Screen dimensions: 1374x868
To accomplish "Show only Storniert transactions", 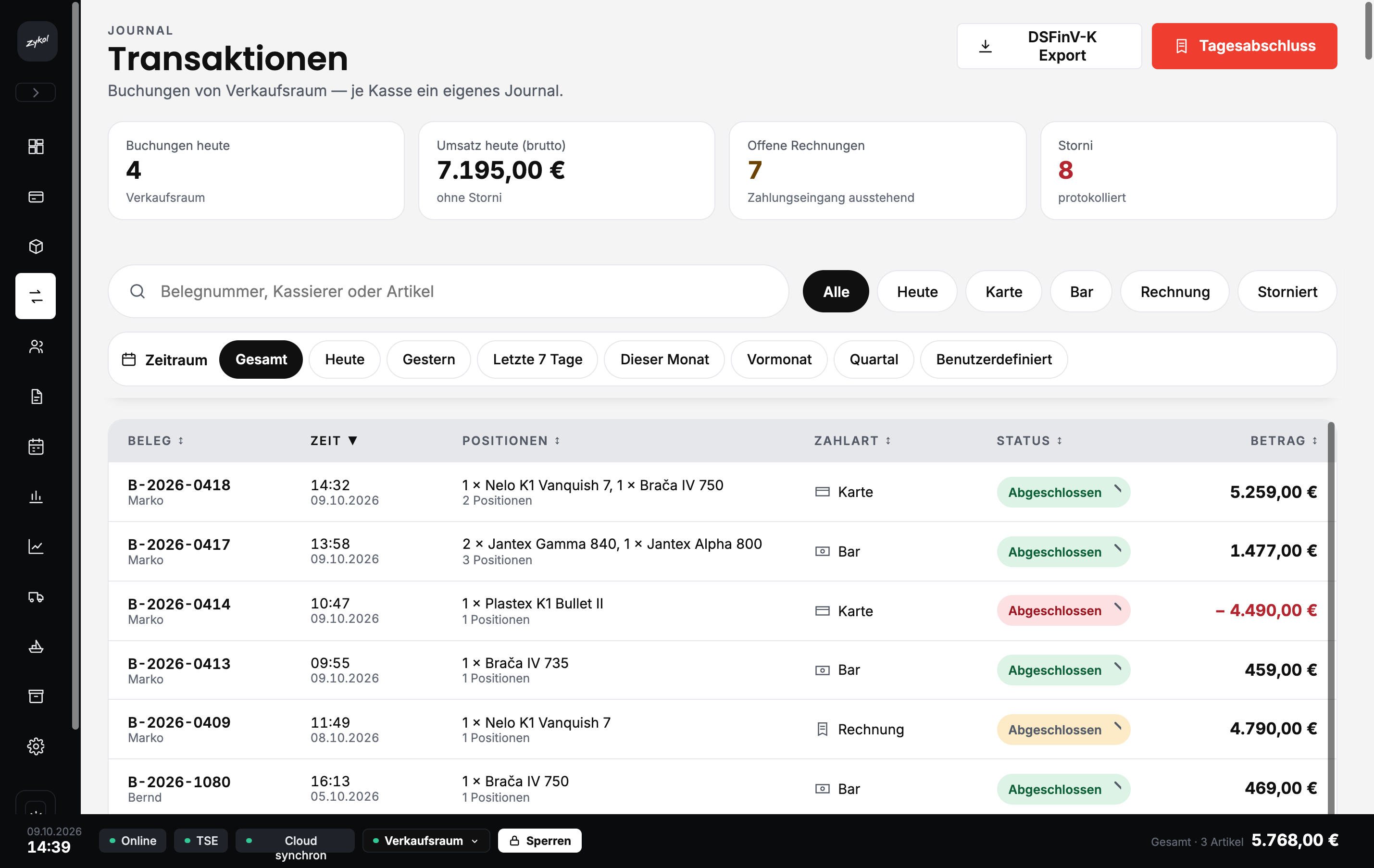I will click(x=1287, y=291).
